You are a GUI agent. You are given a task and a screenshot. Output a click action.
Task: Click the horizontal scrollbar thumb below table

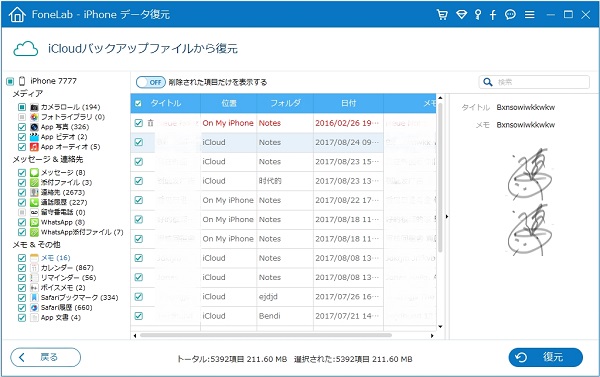(x=266, y=335)
